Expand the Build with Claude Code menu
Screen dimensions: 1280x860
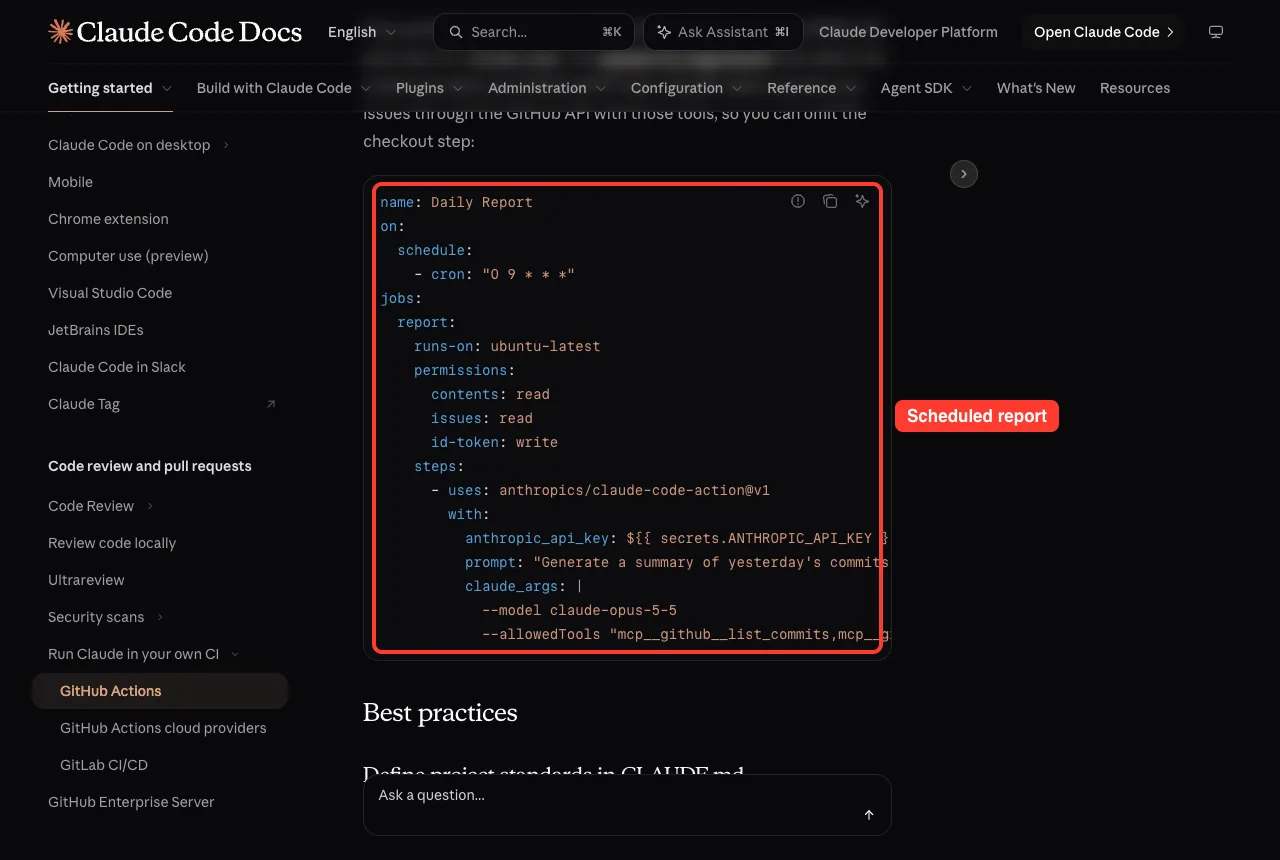pos(284,88)
